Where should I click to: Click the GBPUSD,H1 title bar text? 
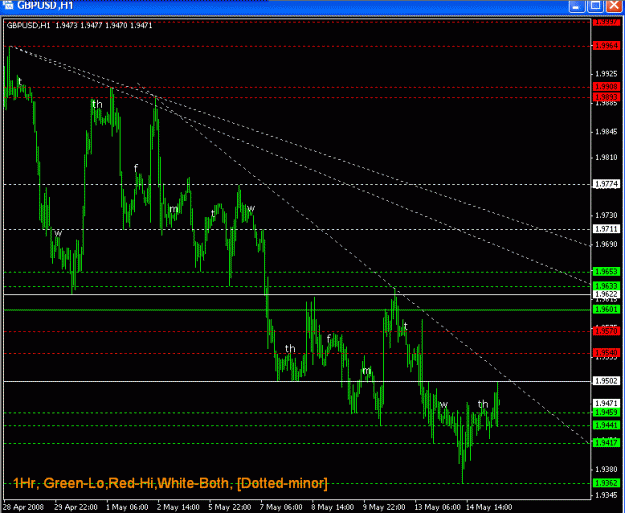45,6
